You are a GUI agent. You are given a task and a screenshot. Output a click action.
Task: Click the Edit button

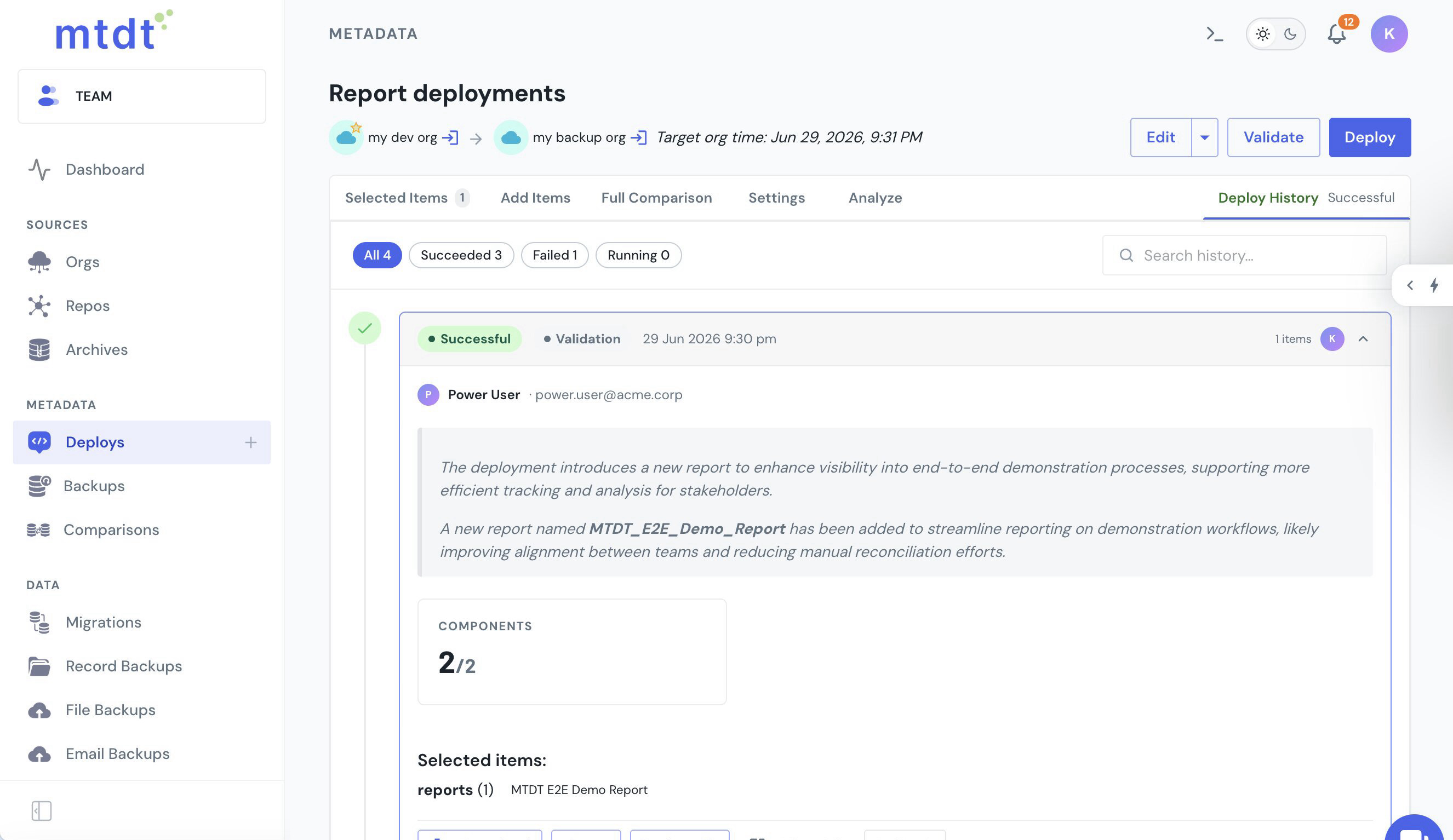1160,137
